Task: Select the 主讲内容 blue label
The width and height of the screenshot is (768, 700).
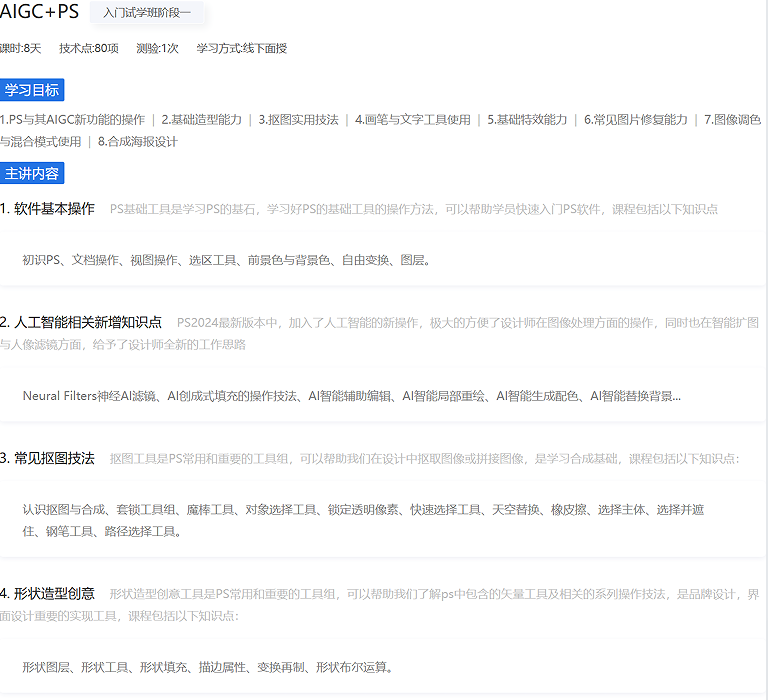Action: [32, 173]
